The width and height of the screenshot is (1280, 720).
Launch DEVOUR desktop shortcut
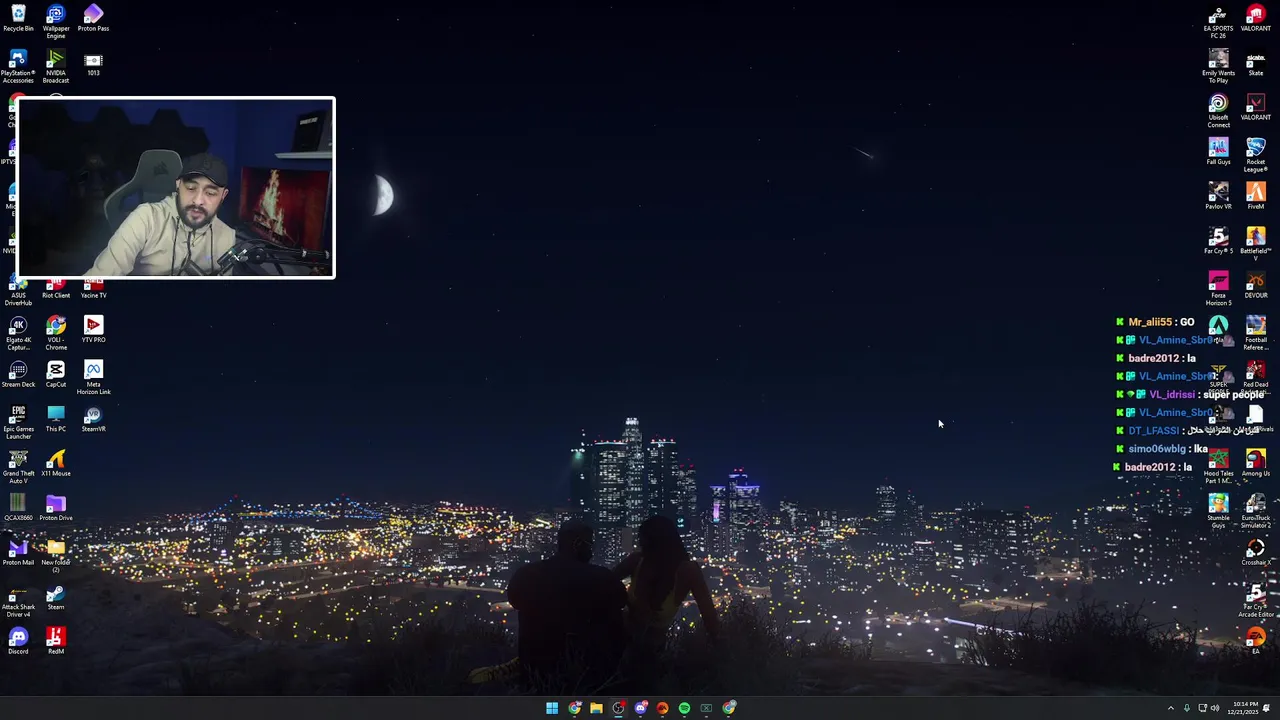pos(1256,285)
